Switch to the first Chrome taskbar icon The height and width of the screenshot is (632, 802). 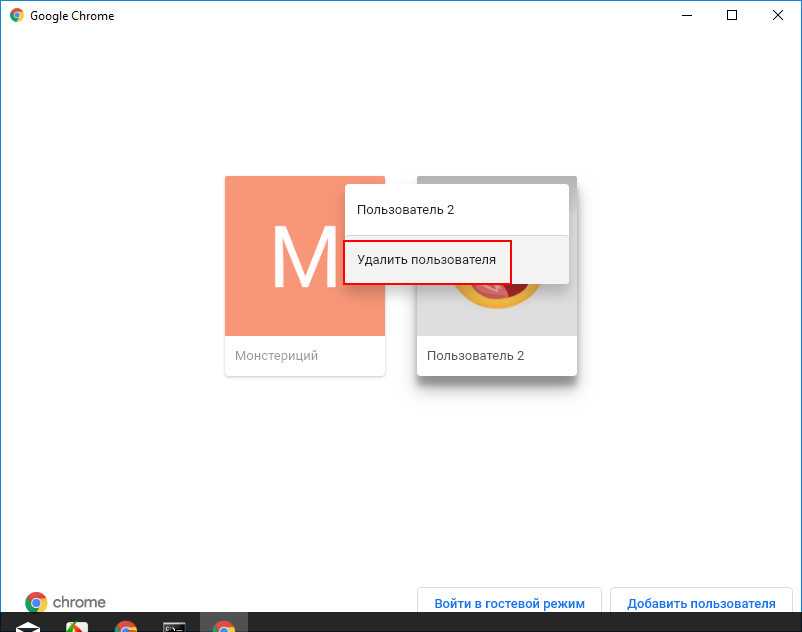coord(126,626)
